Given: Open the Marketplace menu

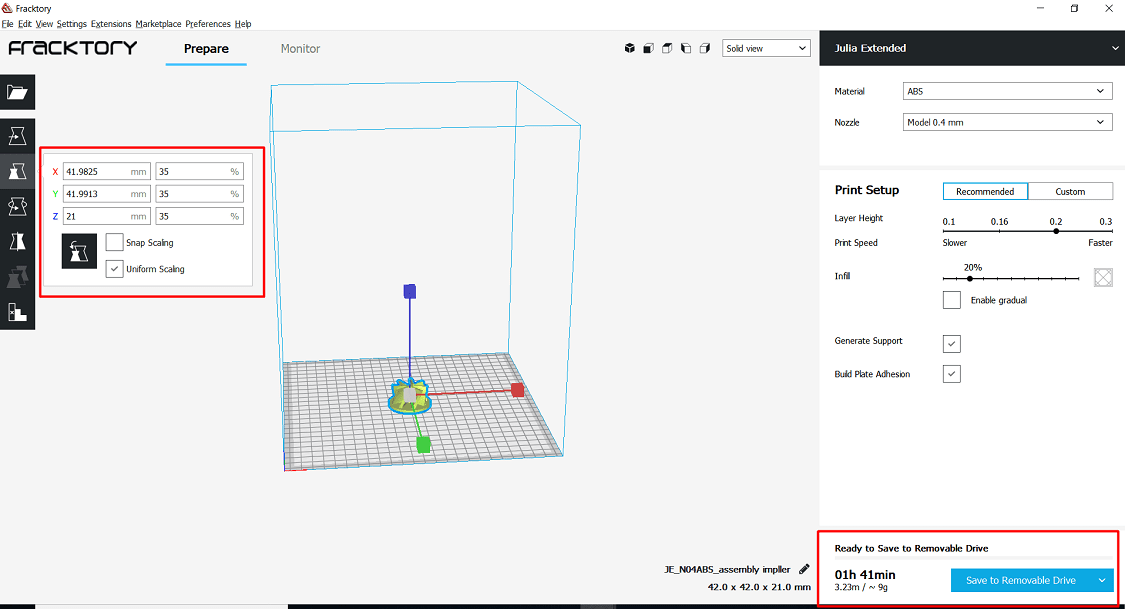Looking at the screenshot, I should tap(158, 24).
